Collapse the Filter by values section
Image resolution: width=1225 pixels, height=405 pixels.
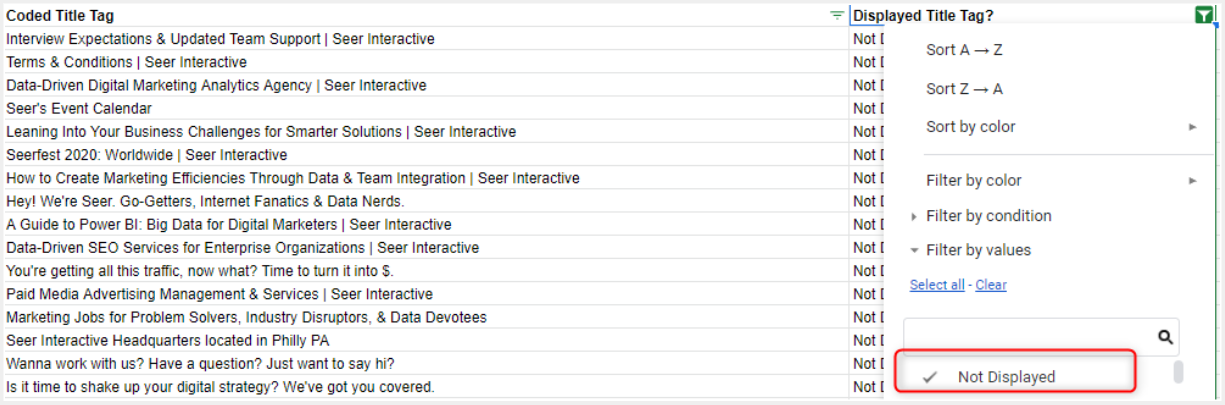978,250
